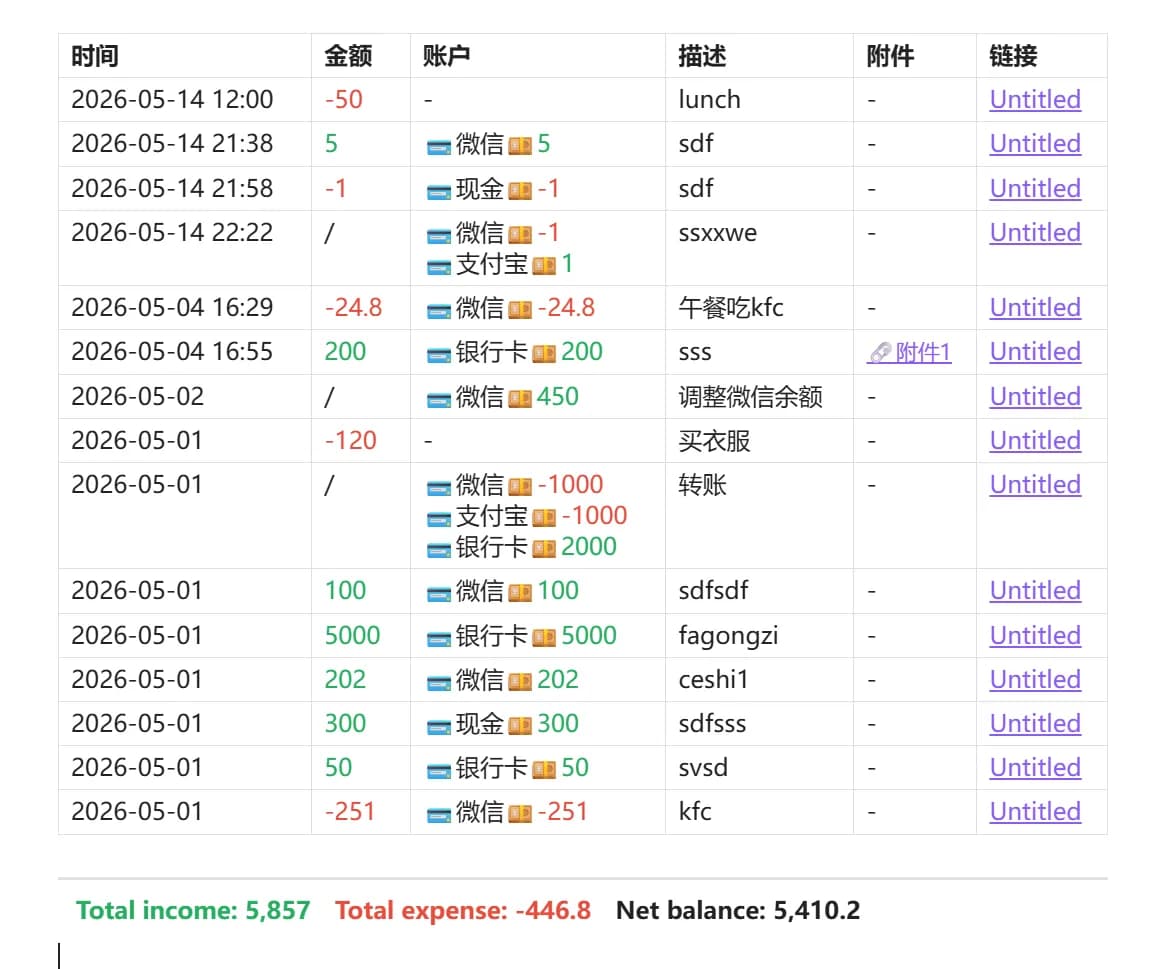
Task: Open the Untitled link in ssxxwe row
Action: tap(1035, 233)
